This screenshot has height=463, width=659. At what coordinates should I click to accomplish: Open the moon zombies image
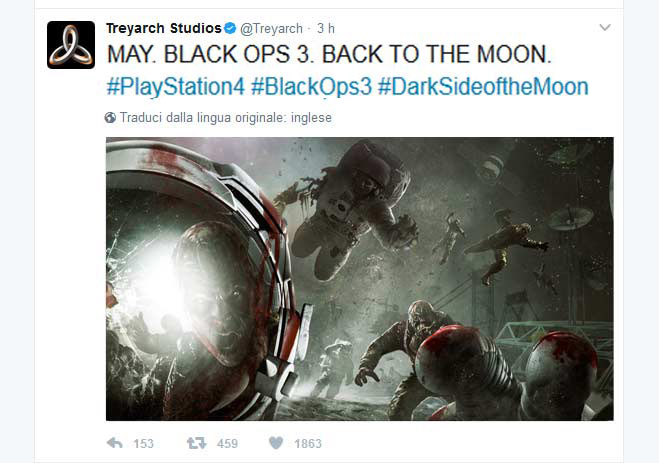click(360, 279)
